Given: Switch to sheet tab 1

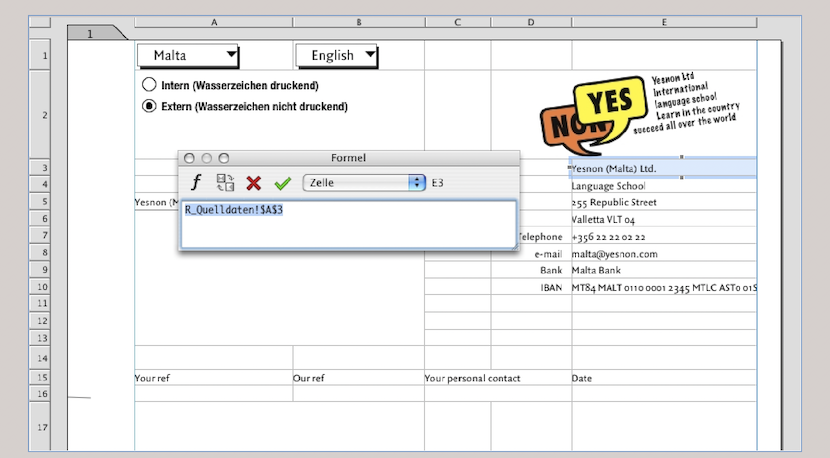Looking at the screenshot, I should click(x=90, y=34).
